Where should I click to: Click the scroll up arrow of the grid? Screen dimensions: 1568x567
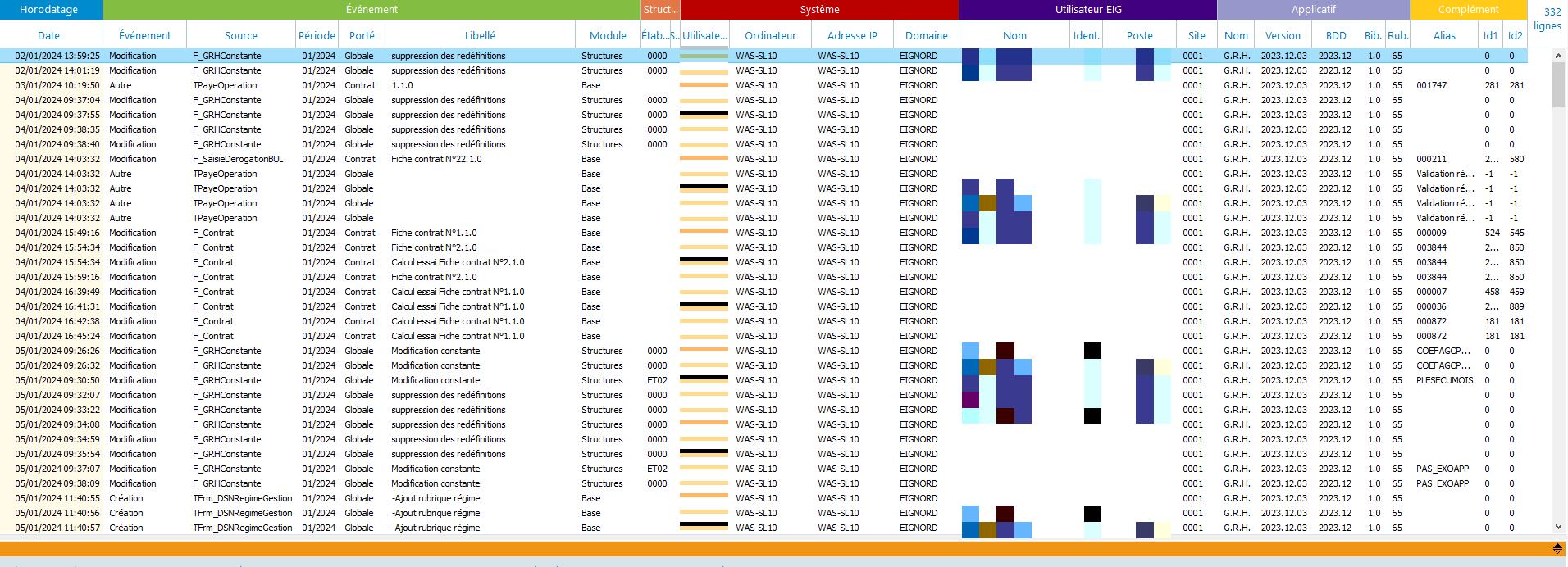click(1558, 56)
